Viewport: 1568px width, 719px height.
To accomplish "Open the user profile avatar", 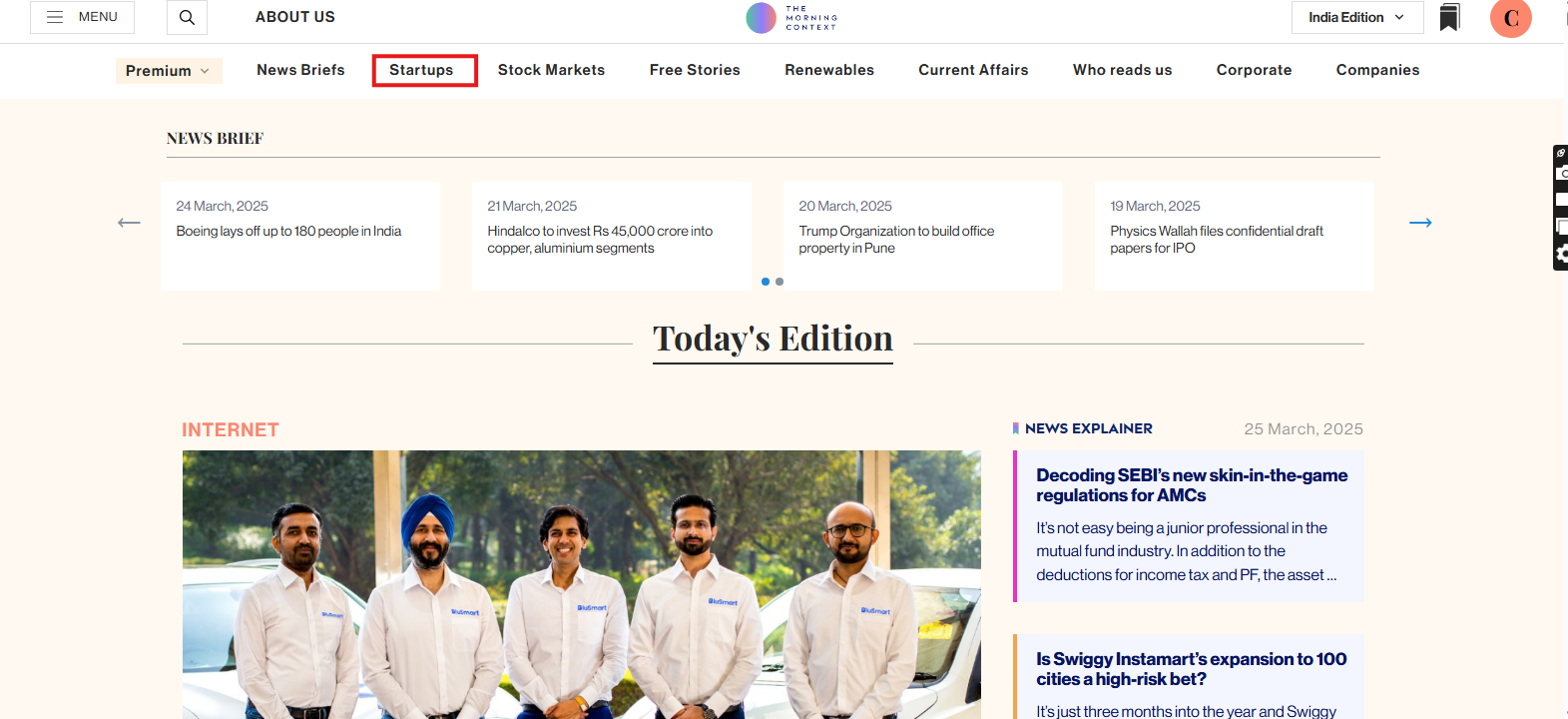I will (1510, 18).
